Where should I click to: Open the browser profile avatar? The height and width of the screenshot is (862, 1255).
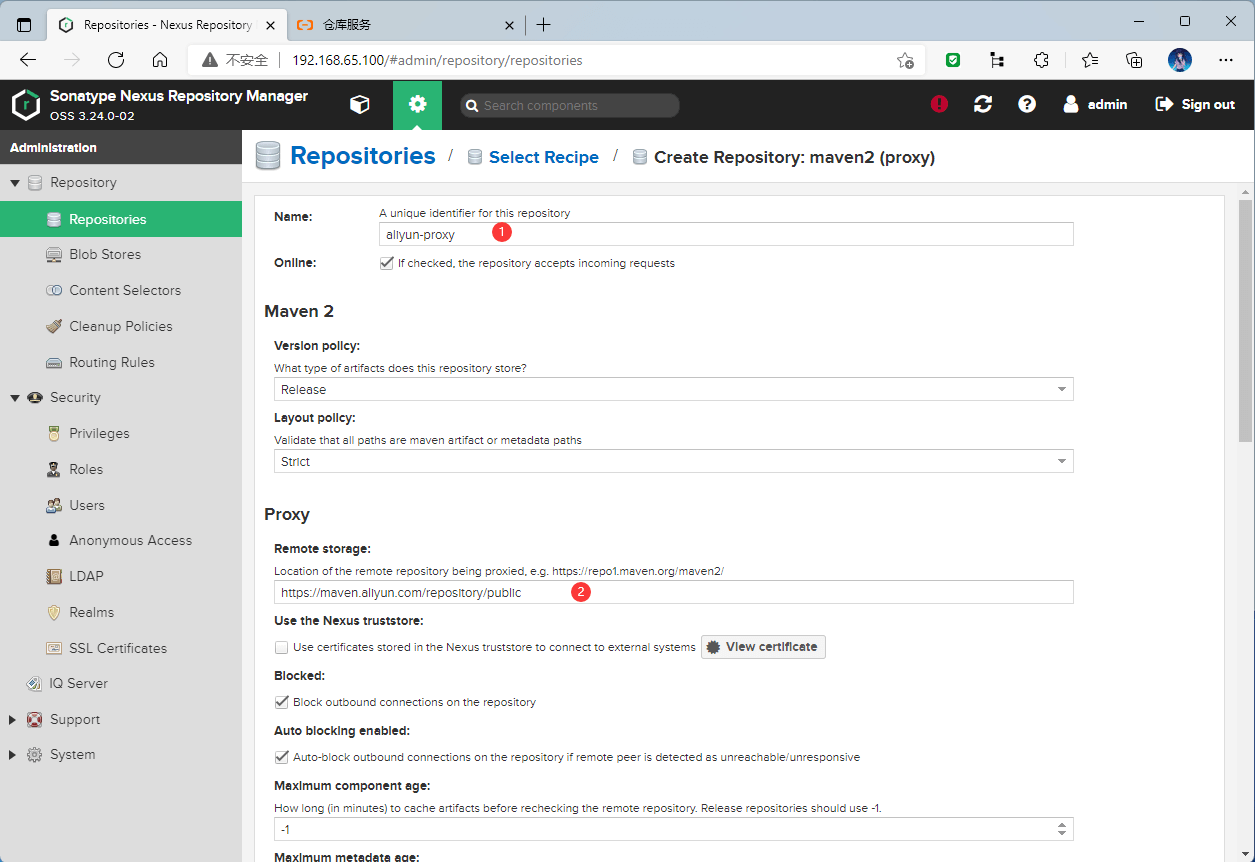[x=1180, y=60]
